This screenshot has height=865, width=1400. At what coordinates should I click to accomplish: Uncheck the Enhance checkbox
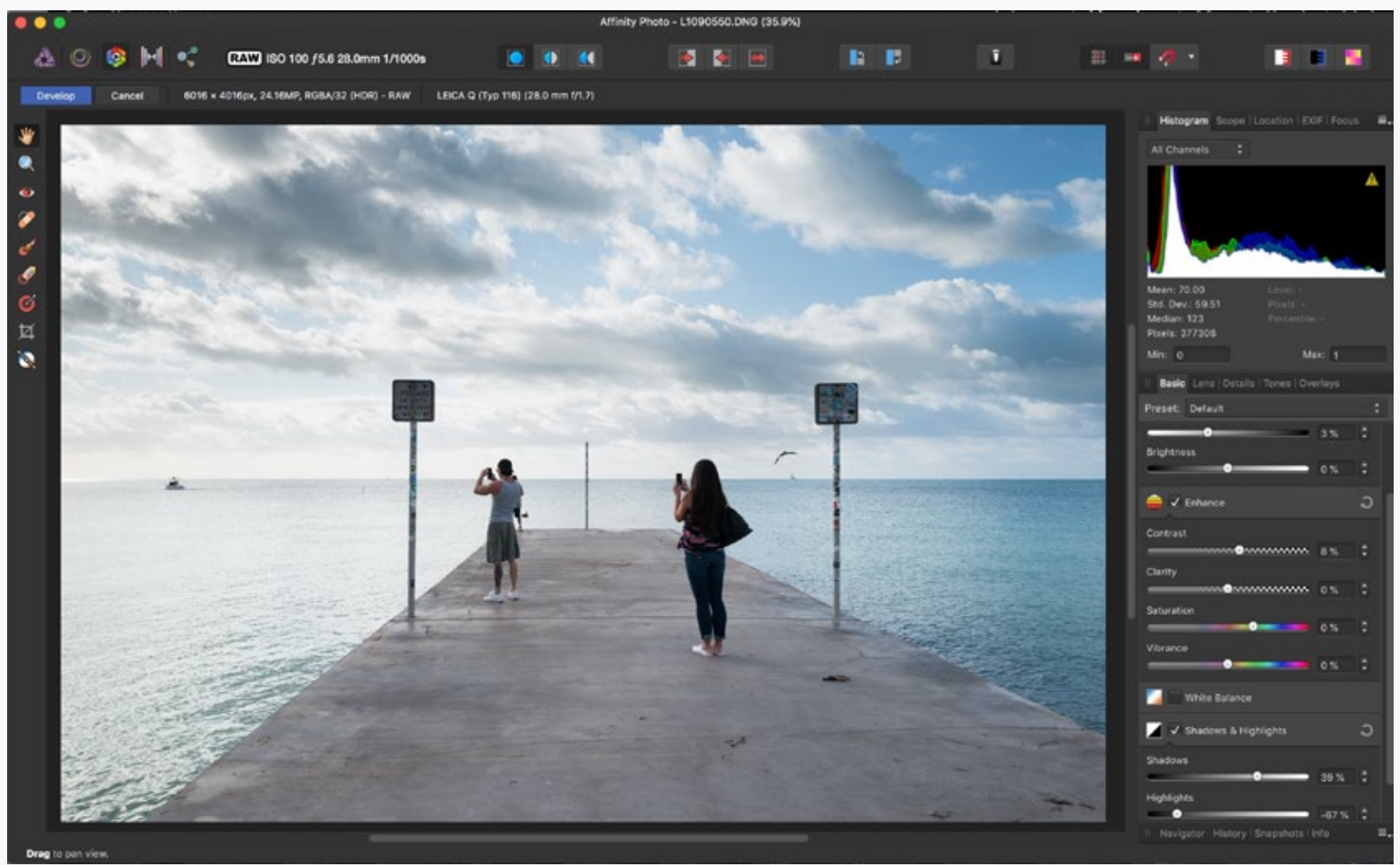click(x=1175, y=503)
